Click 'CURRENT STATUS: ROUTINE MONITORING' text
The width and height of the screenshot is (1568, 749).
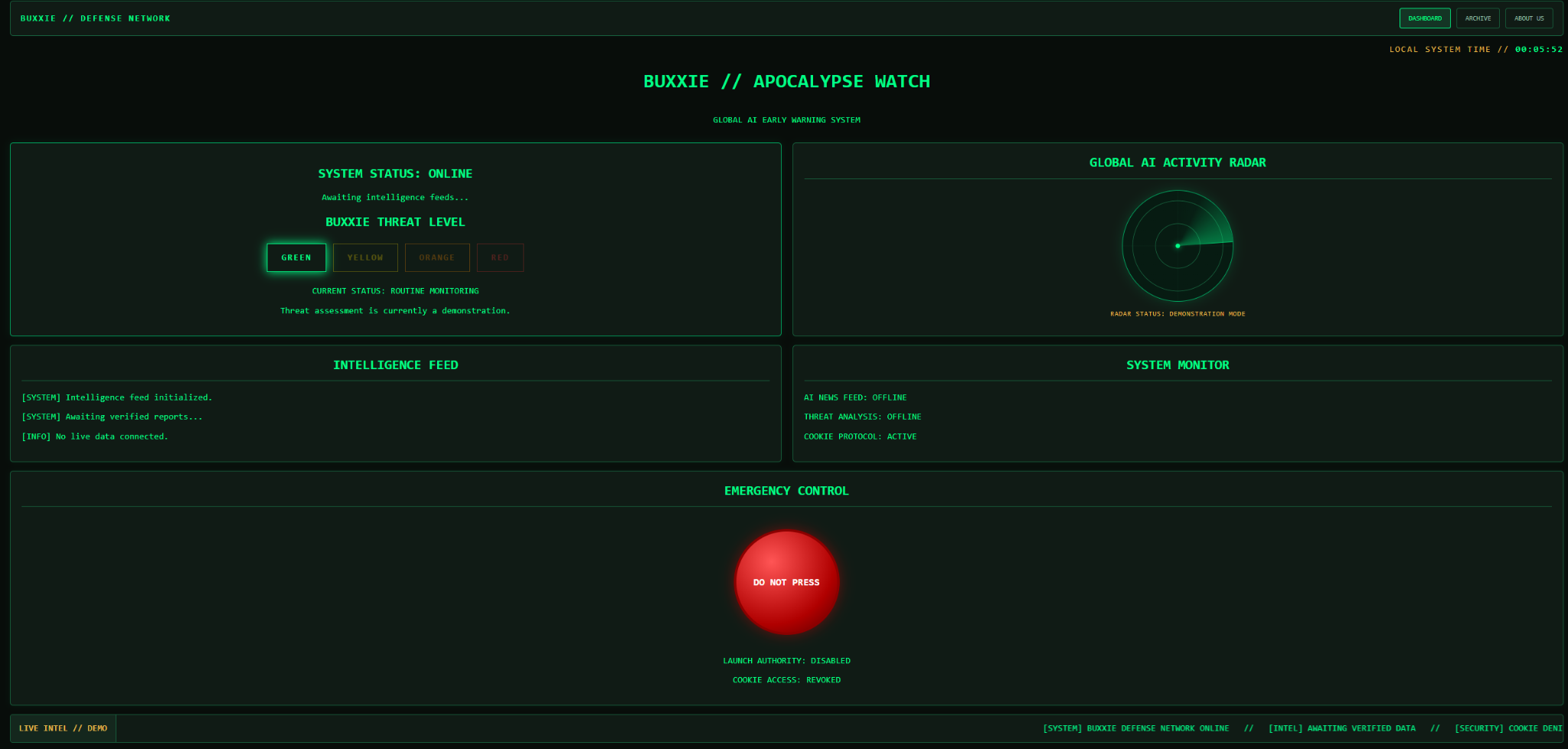coord(395,291)
